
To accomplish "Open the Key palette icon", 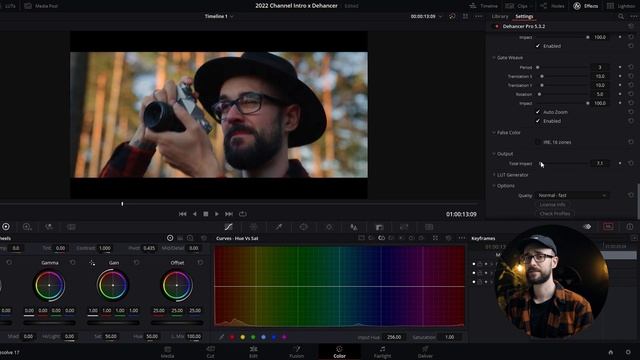I will point(379,227).
